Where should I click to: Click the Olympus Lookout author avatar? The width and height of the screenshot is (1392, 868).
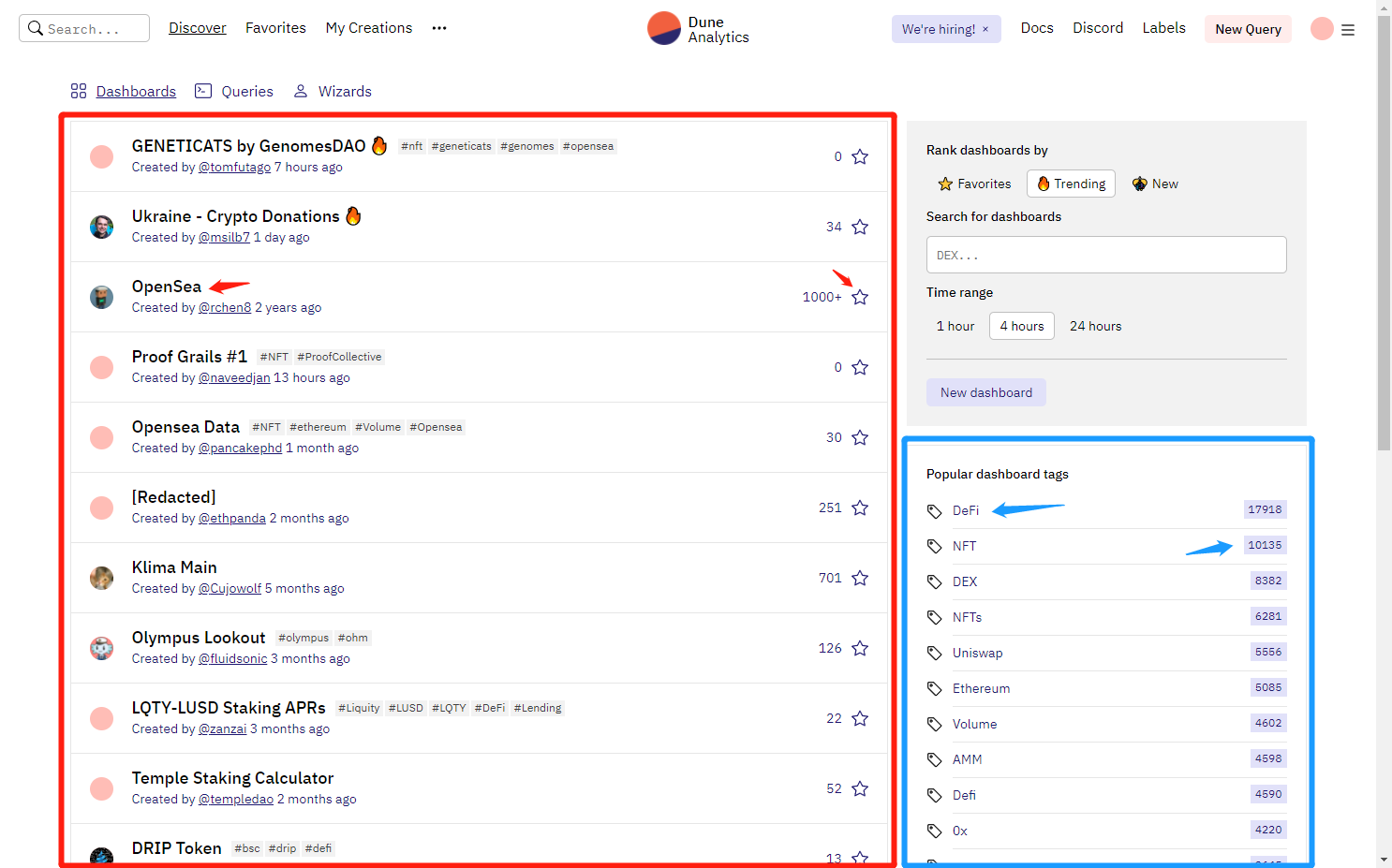(x=101, y=648)
